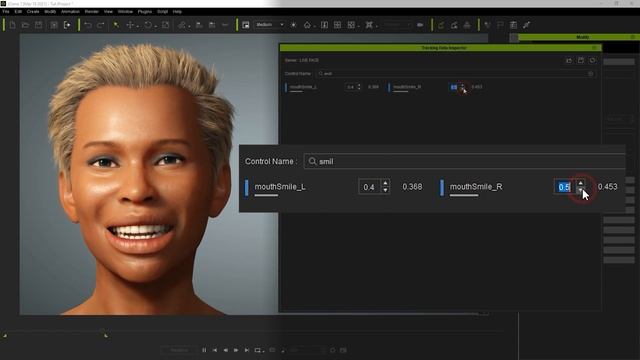Click the pause icon in playback bar
The height and width of the screenshot is (360, 640).
tap(204, 350)
